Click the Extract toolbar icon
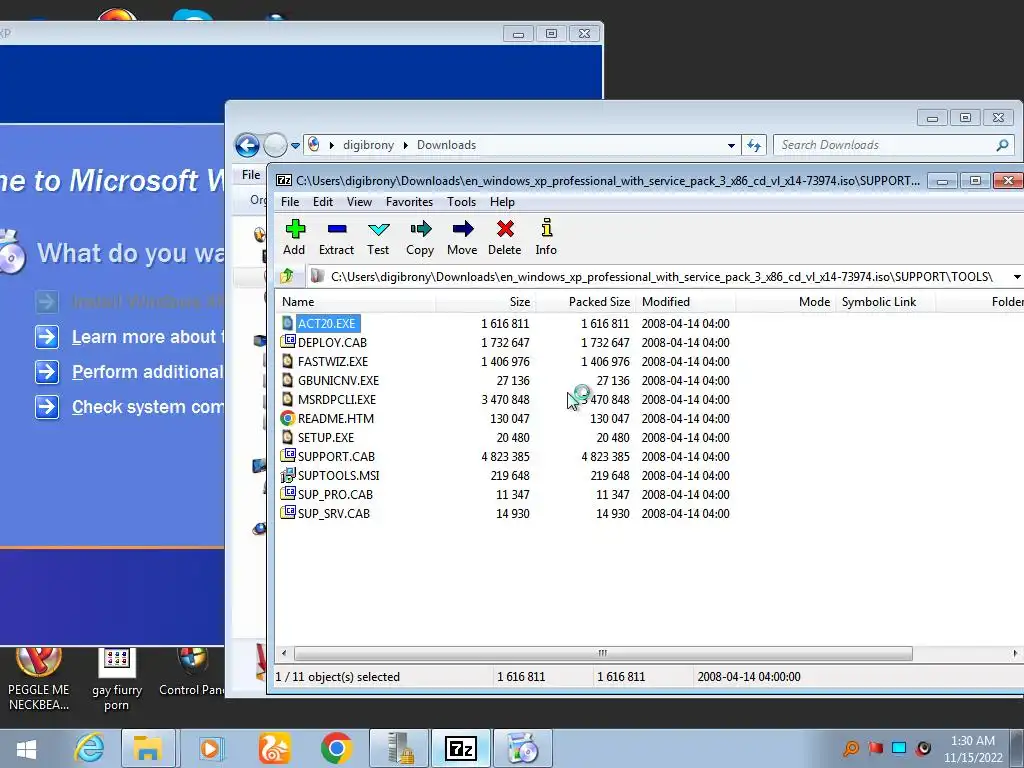The image size is (1024, 768). click(337, 229)
